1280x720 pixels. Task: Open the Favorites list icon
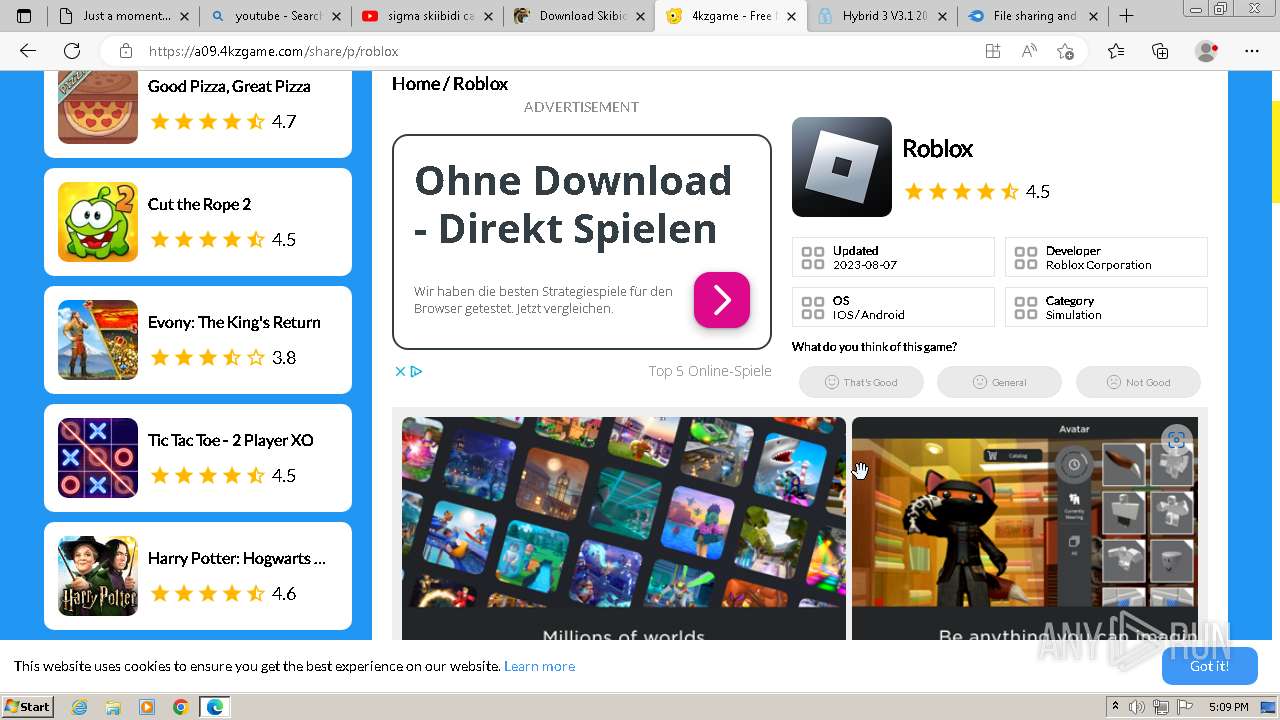(1116, 51)
